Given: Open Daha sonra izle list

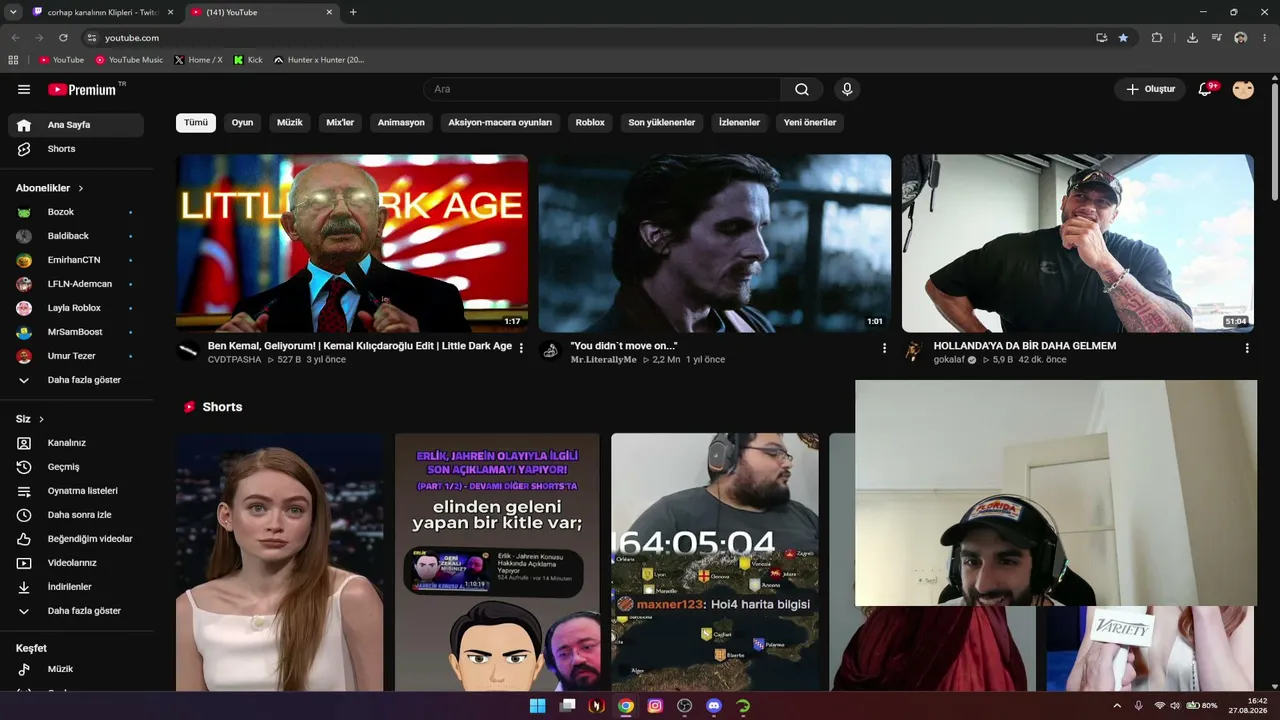Looking at the screenshot, I should click(76, 515).
